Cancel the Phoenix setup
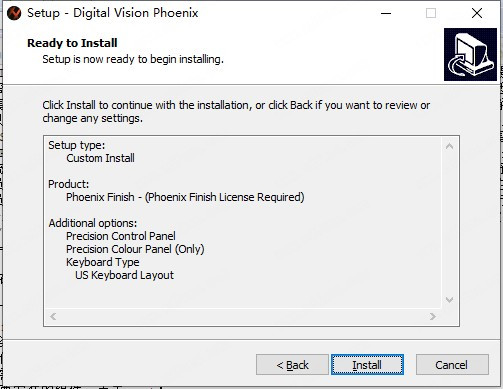 coord(452,365)
